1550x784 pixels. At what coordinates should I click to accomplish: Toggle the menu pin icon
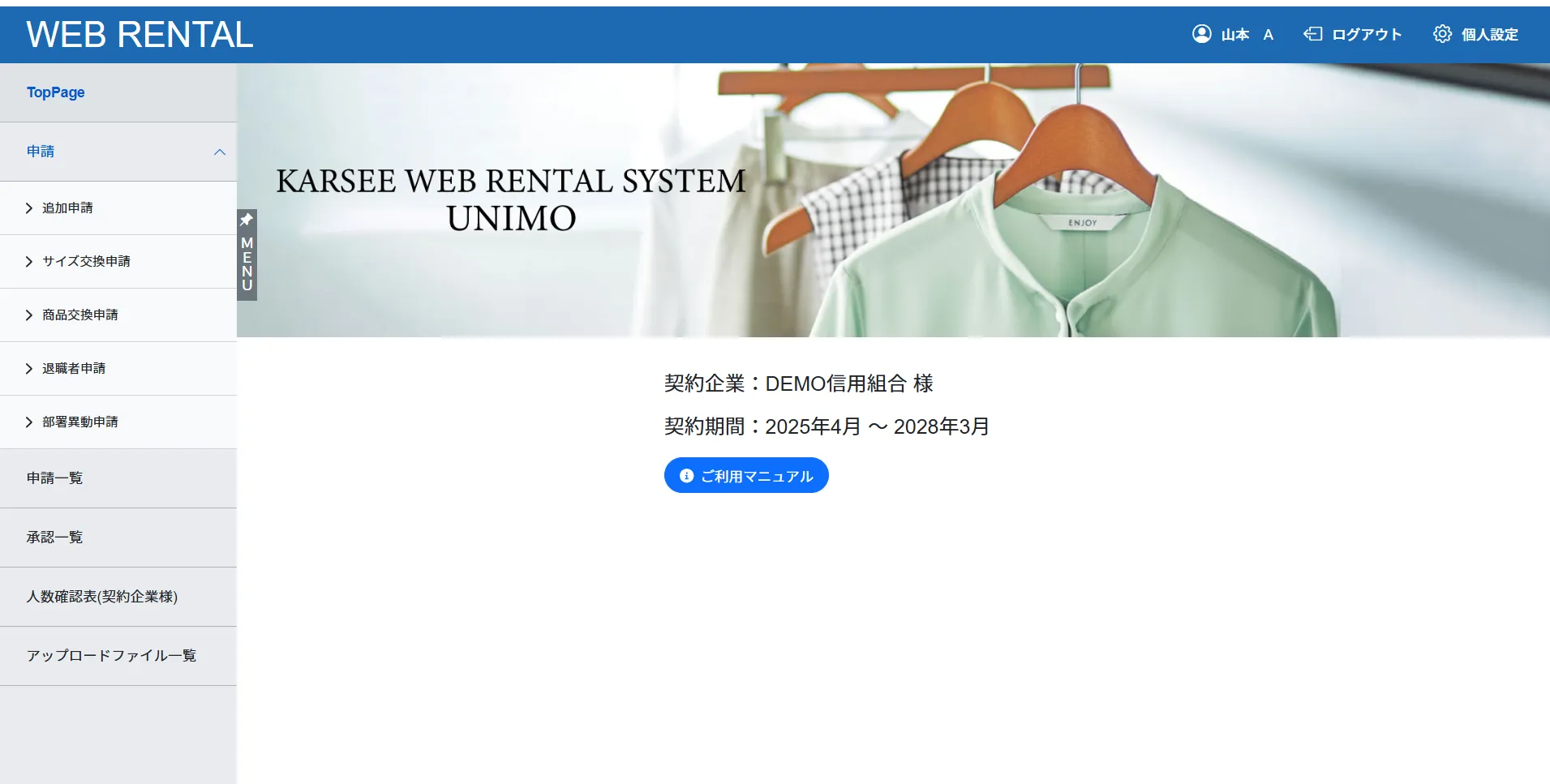[247, 220]
